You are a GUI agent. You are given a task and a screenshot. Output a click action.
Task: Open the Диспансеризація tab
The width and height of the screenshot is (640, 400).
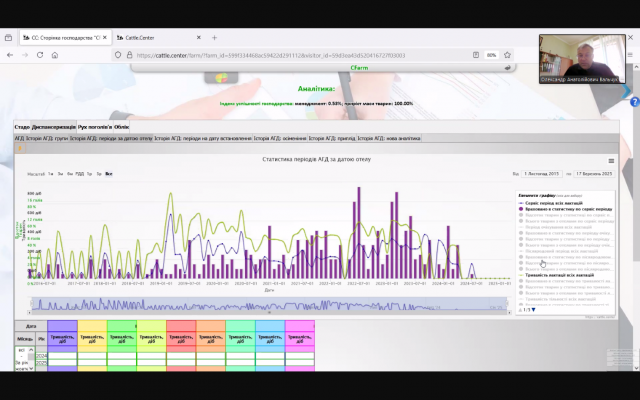(x=53, y=127)
